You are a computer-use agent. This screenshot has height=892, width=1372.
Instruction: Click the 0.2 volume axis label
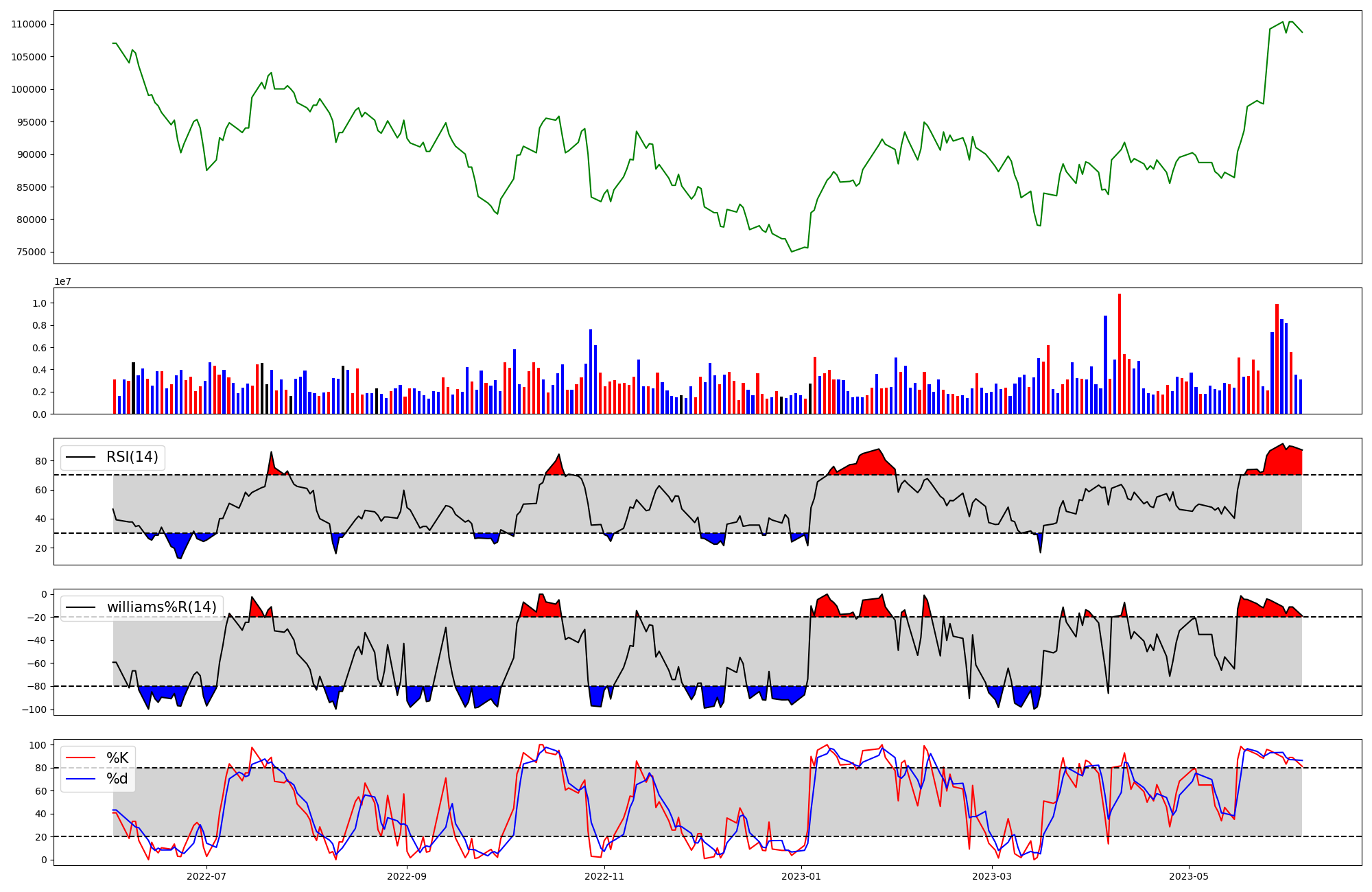(x=39, y=392)
